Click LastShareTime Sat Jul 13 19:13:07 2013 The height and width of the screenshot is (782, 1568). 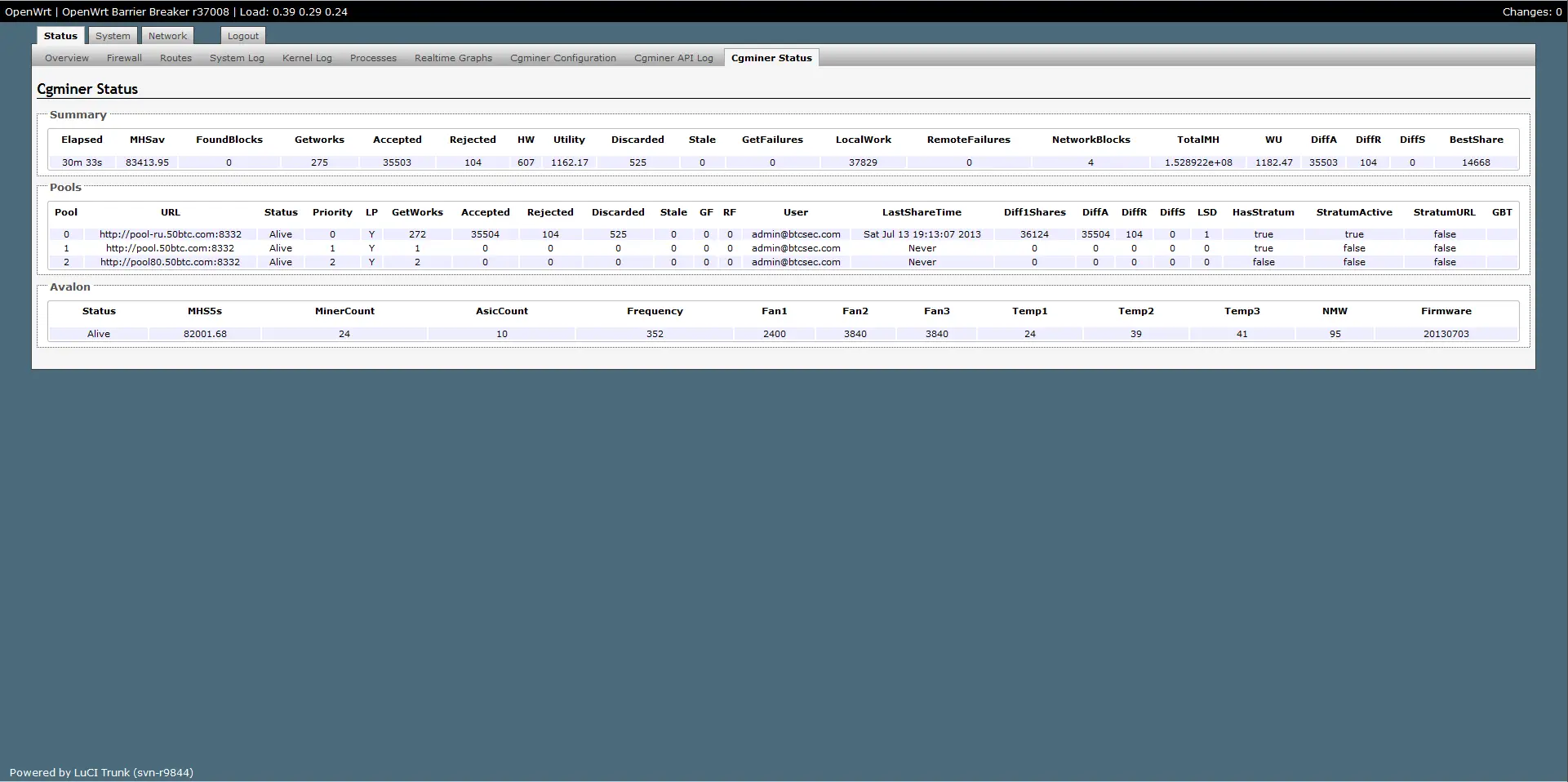click(922, 234)
